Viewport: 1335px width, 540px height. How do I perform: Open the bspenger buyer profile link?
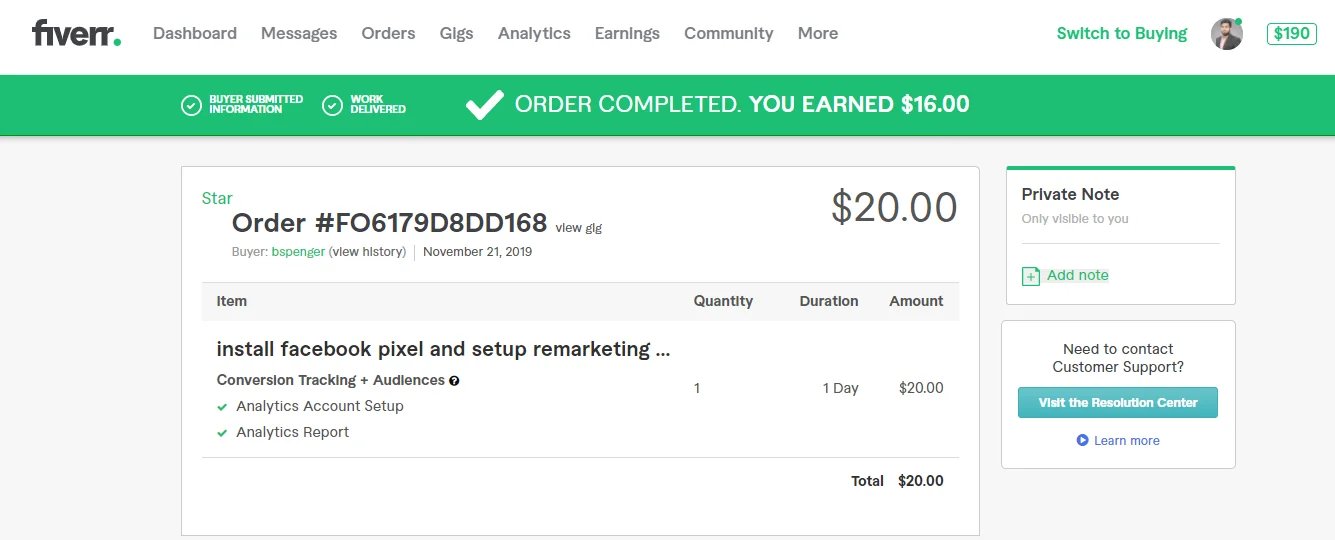[x=298, y=252]
